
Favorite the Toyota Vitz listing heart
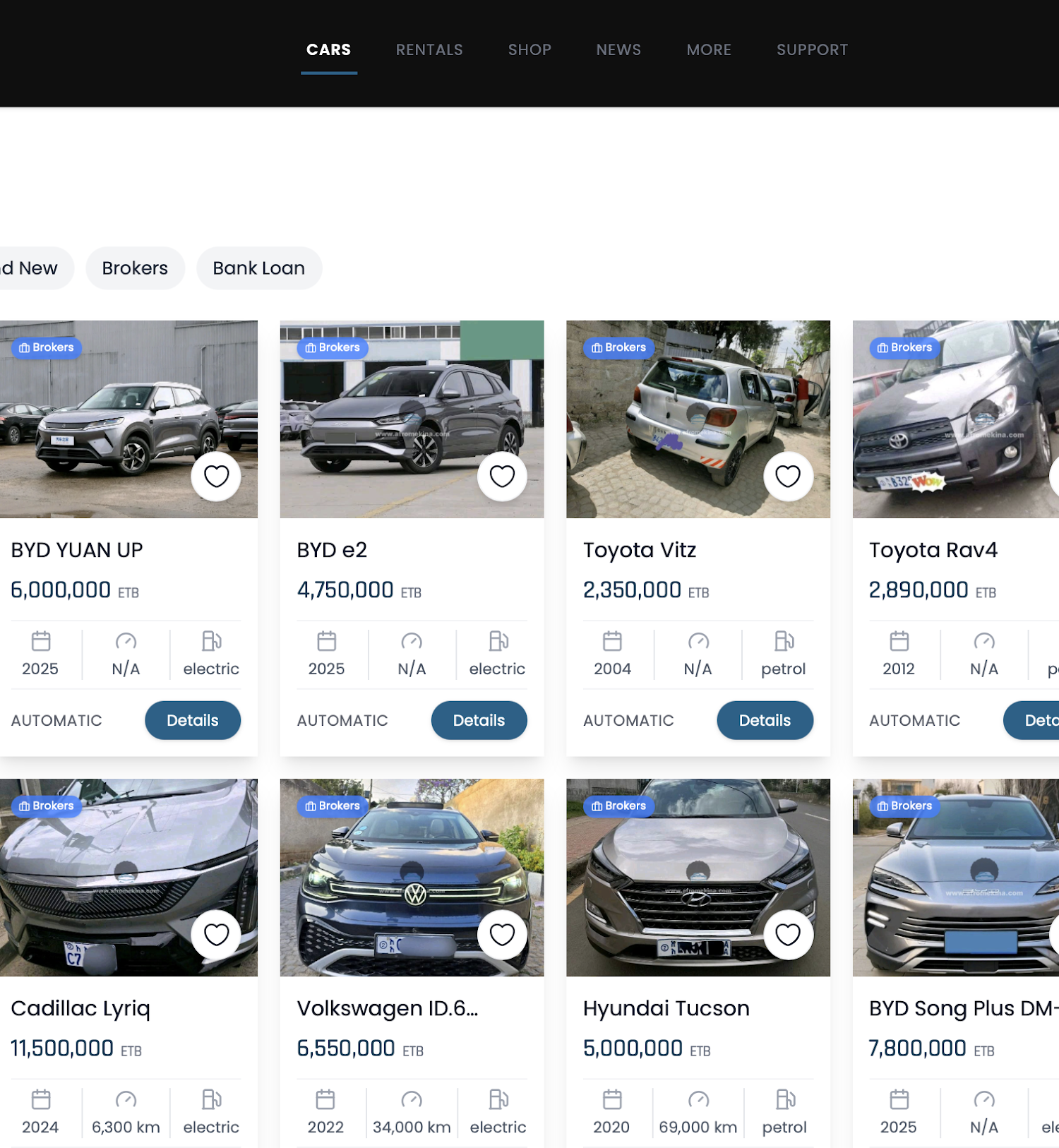[x=788, y=477]
